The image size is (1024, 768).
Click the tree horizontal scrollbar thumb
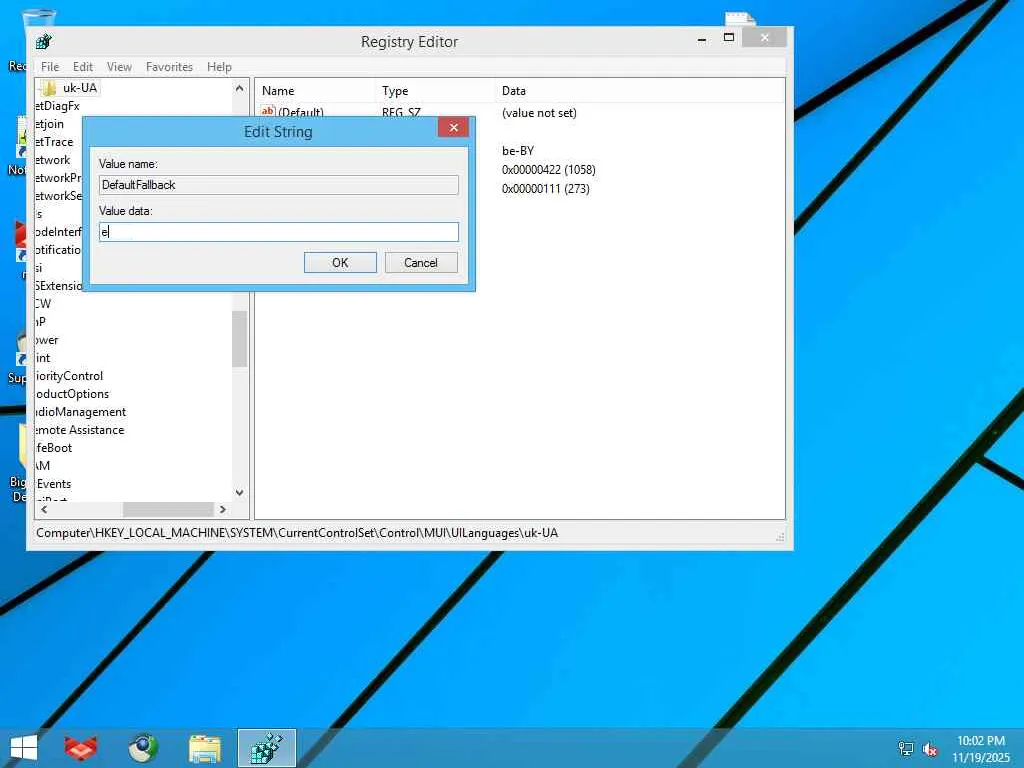tap(168, 509)
